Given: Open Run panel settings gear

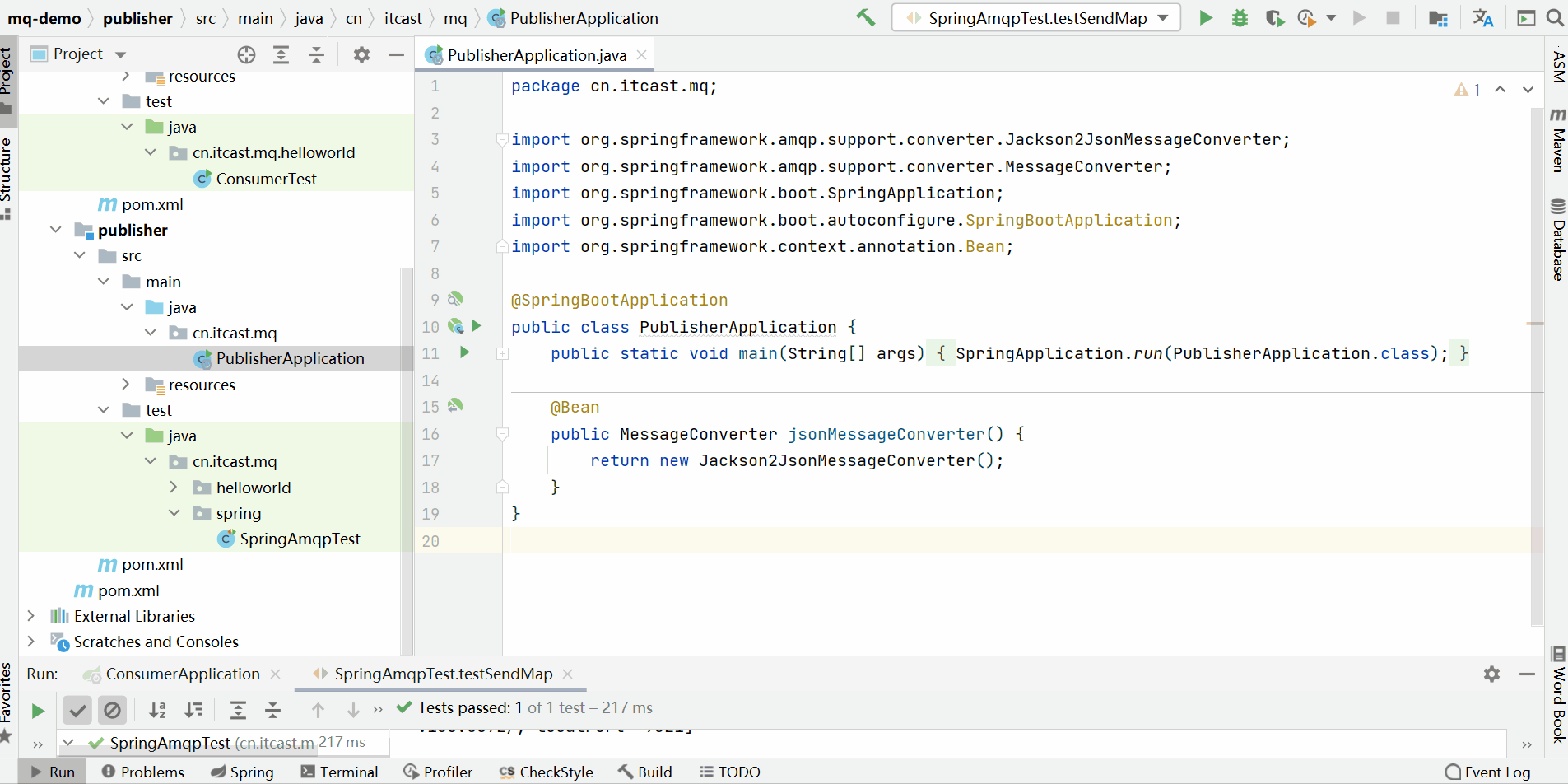Looking at the screenshot, I should 1491,674.
